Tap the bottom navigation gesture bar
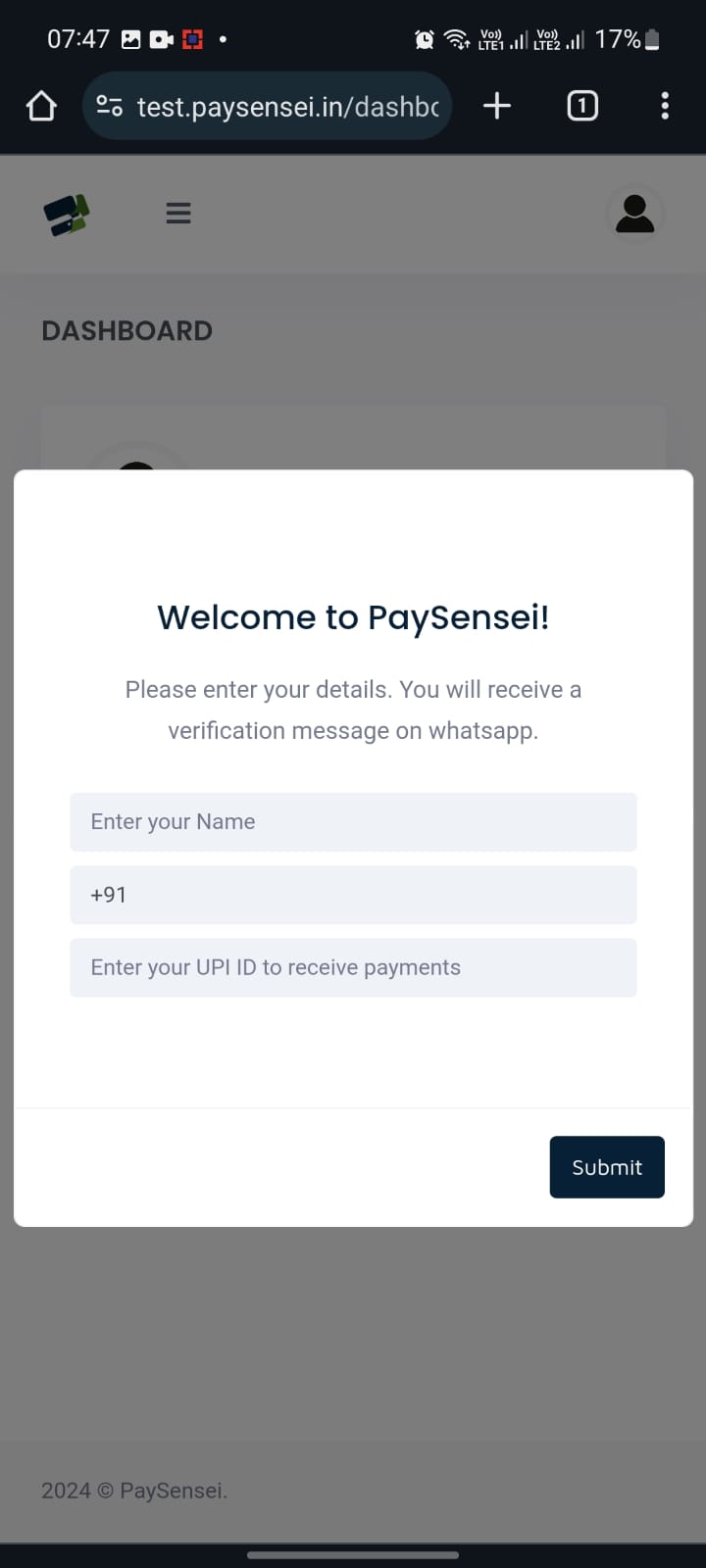 [353, 1554]
